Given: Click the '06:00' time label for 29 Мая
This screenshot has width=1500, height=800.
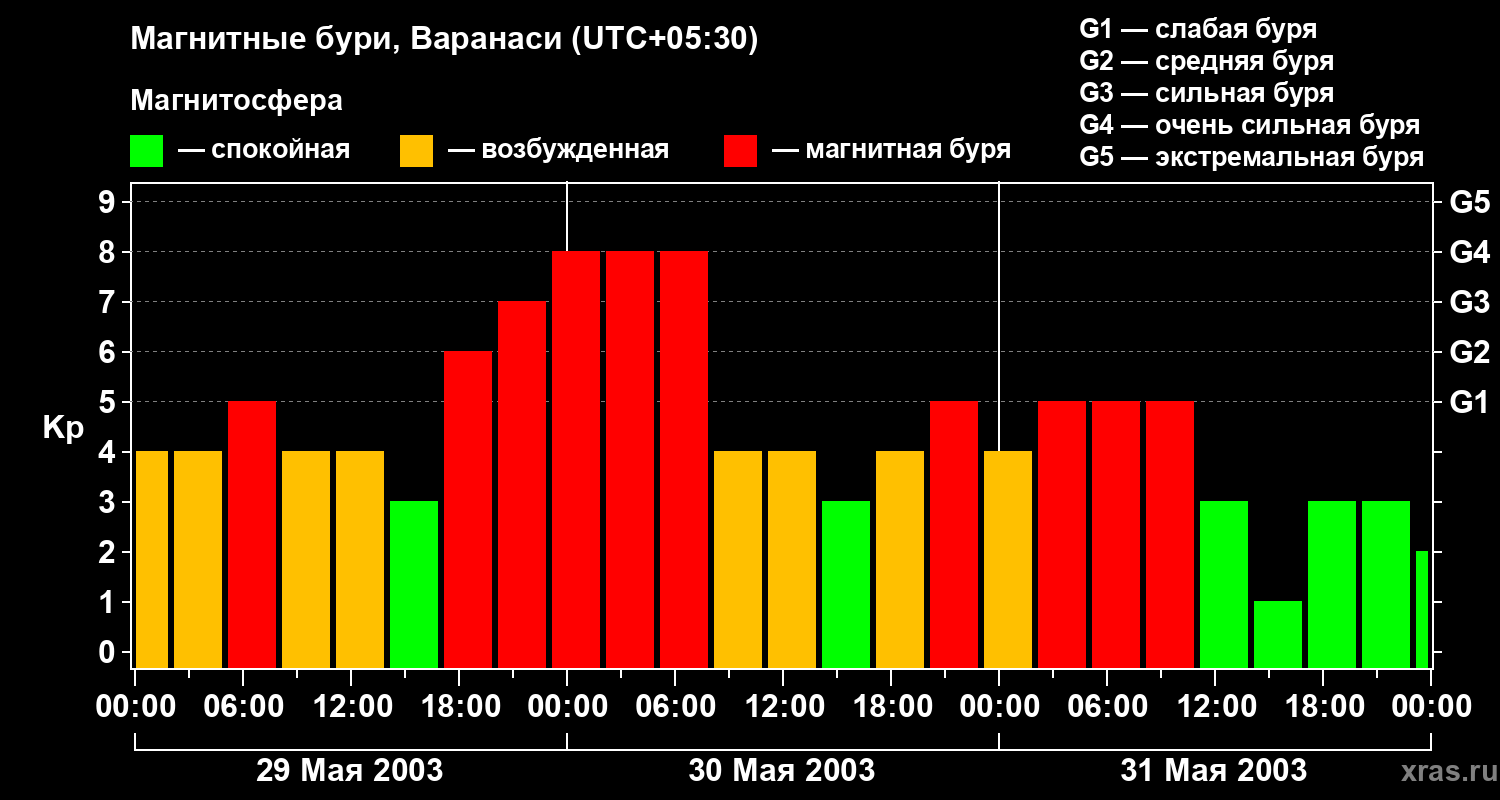Looking at the screenshot, I should [243, 706].
